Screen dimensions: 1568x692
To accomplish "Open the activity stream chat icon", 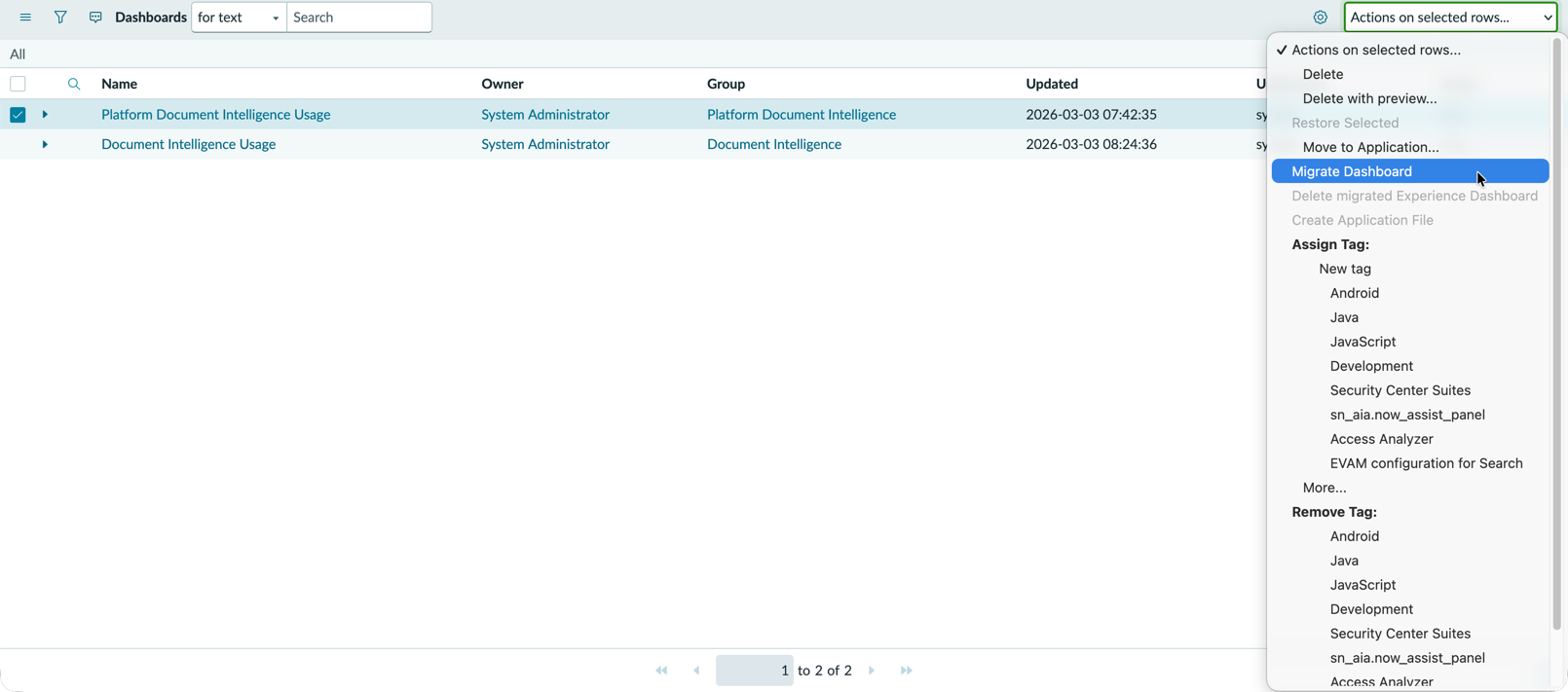I will tap(95, 18).
